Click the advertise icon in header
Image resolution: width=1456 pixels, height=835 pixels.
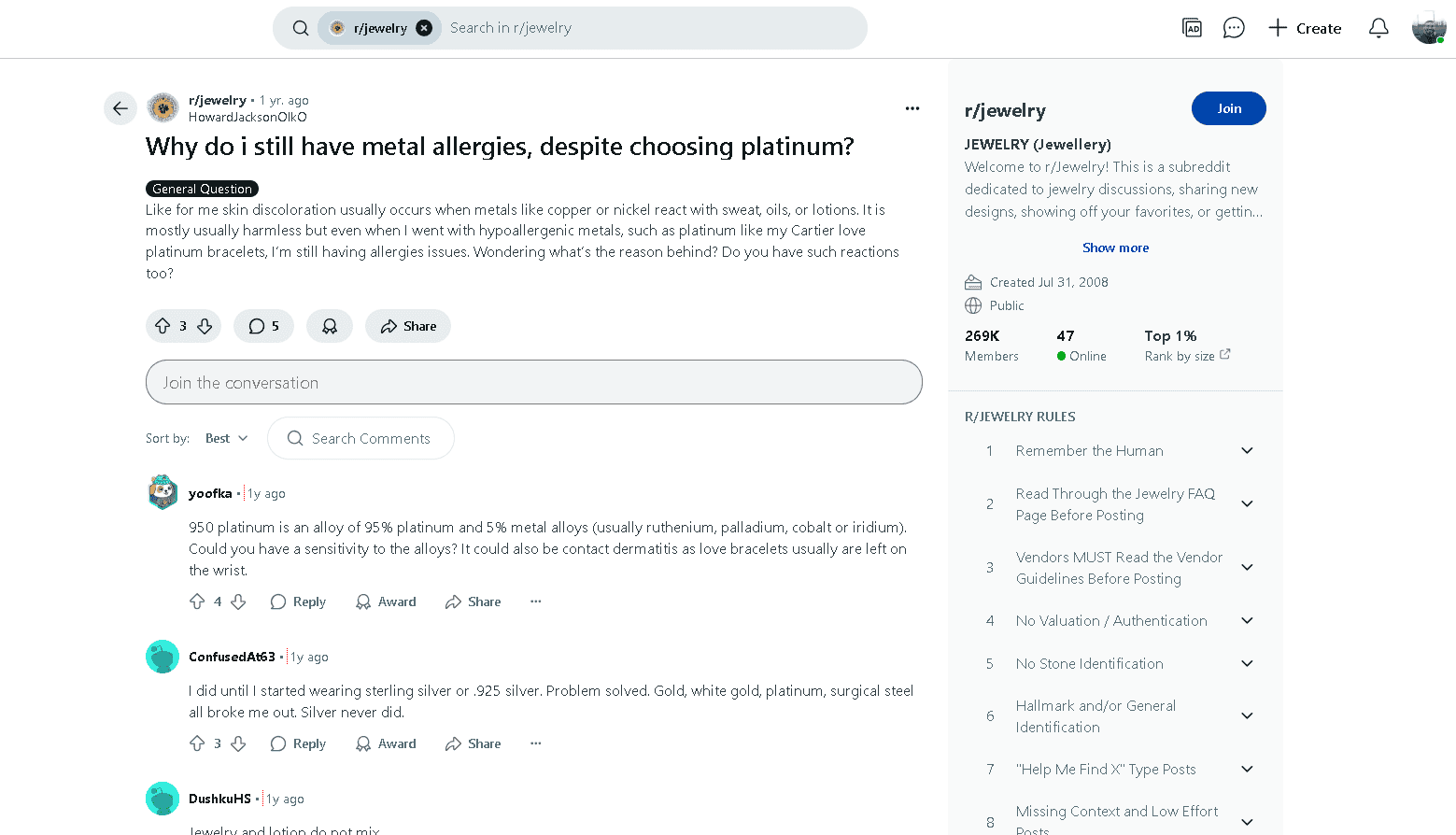(1192, 28)
